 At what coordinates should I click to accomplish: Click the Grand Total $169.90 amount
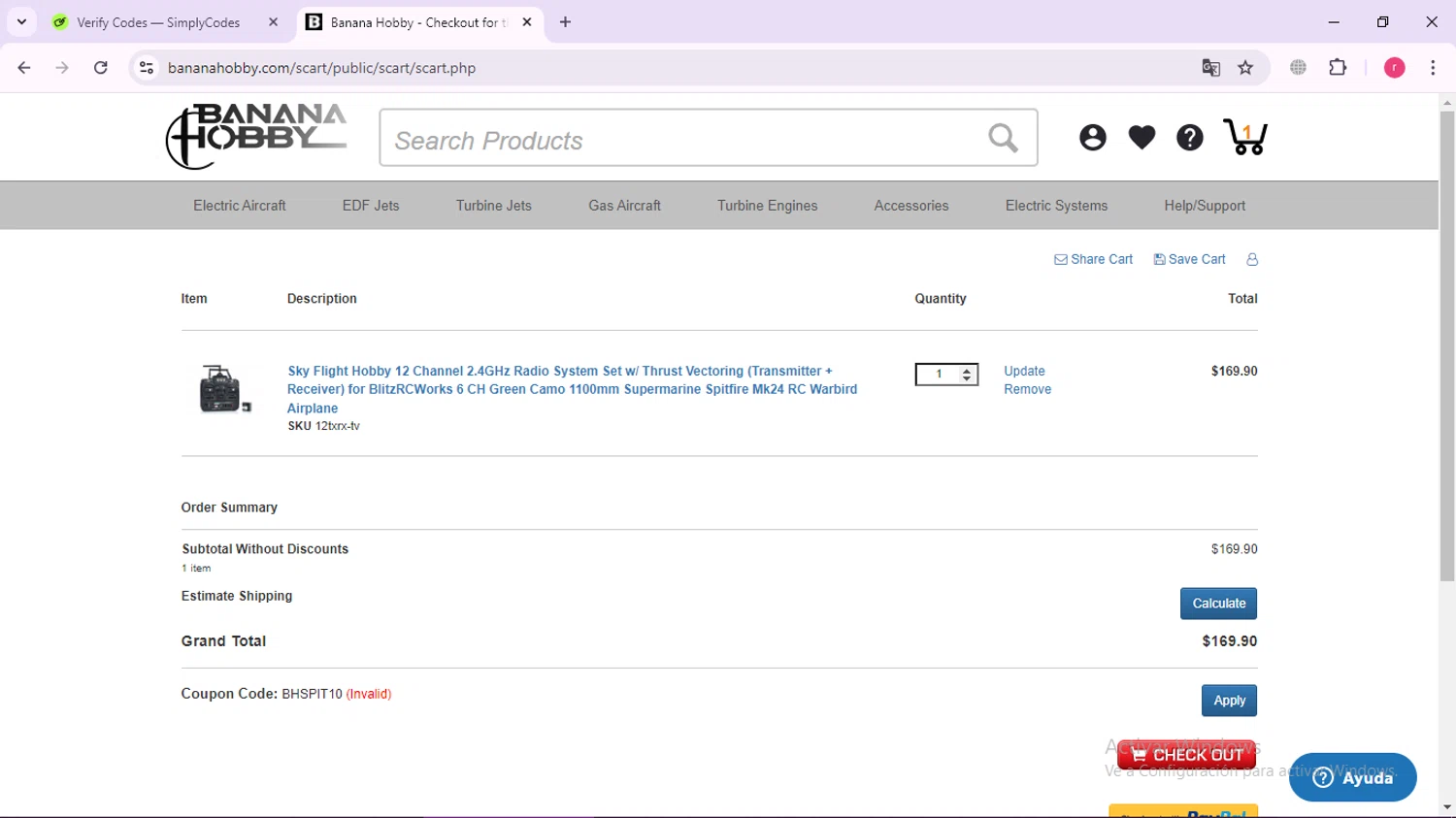[1229, 641]
